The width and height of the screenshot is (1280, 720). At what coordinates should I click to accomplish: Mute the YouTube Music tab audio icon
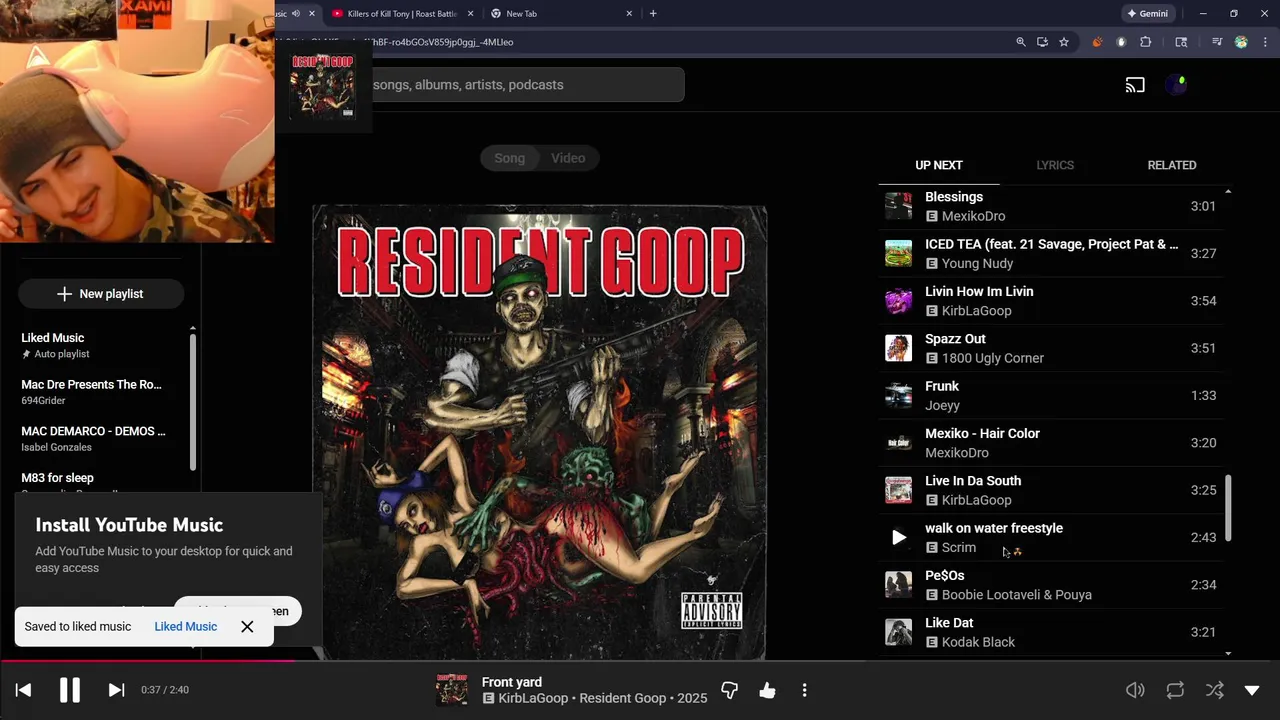click(x=296, y=14)
